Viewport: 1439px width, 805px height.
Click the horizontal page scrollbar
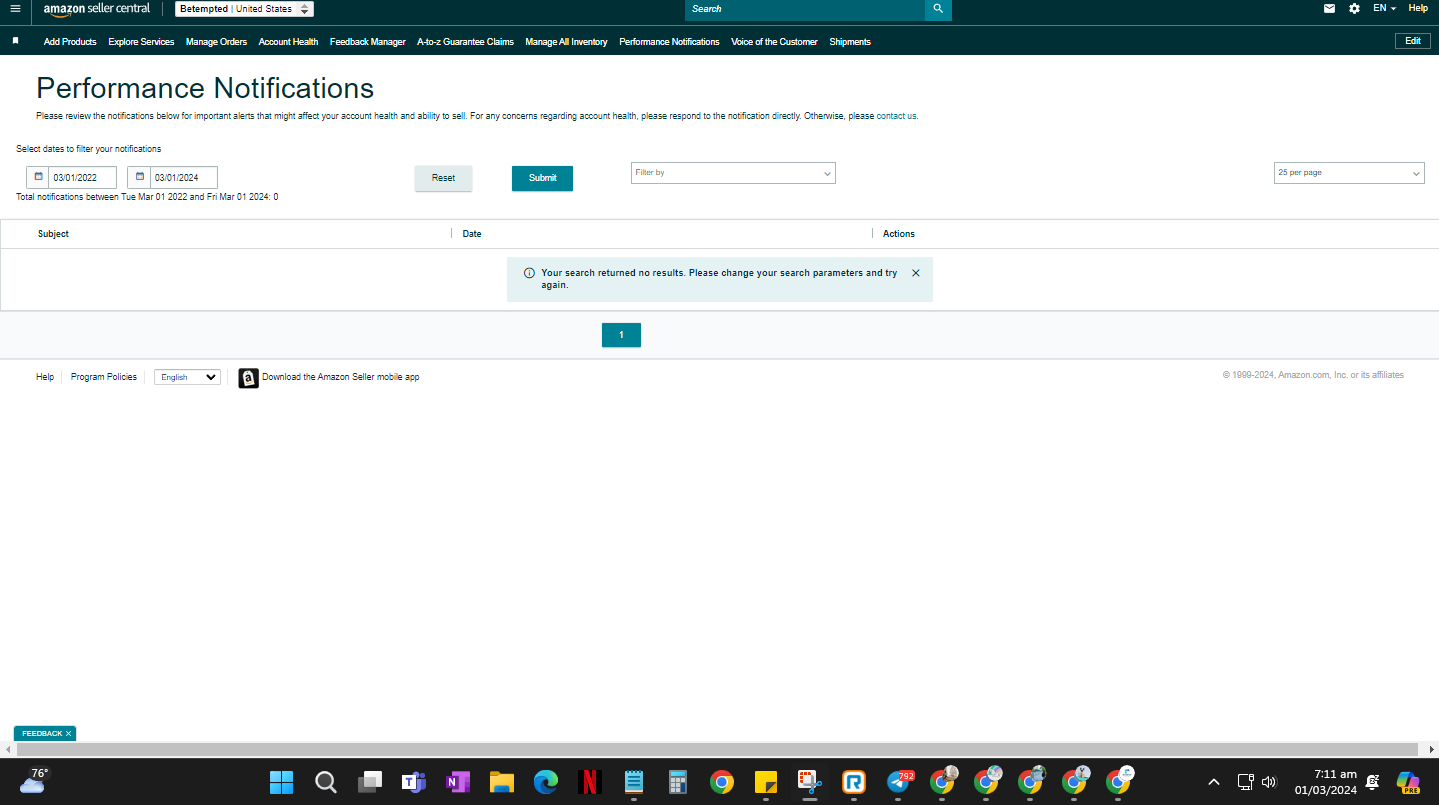717,749
